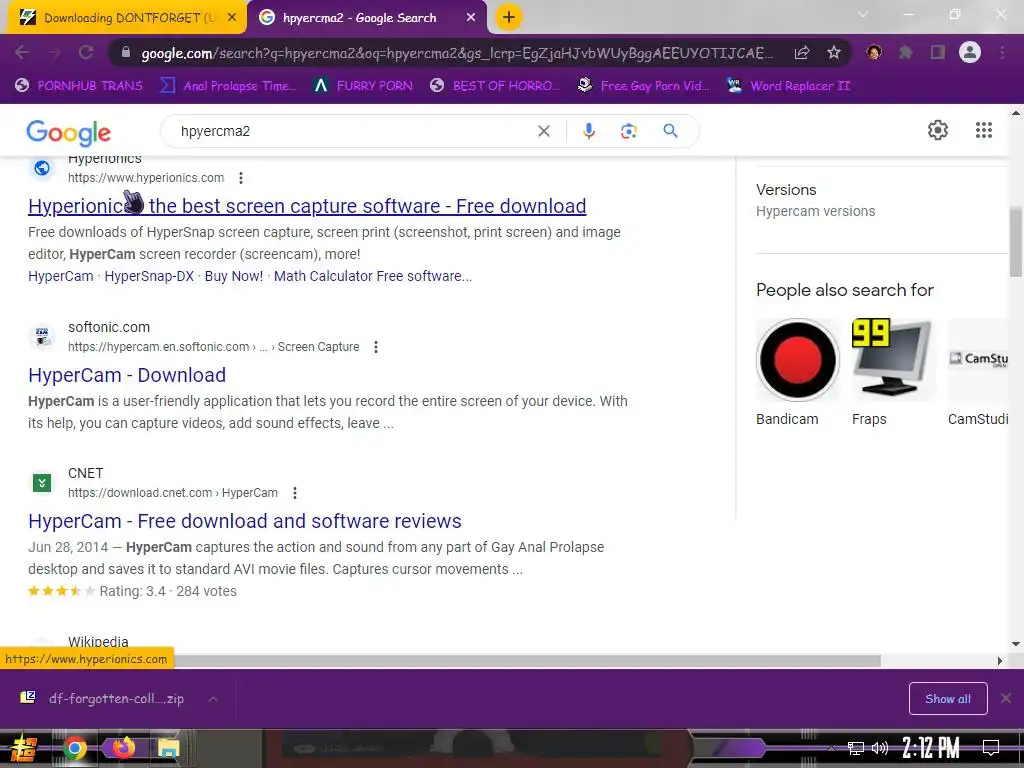Open the HyperSnap-DX sitelink
The height and width of the screenshot is (768, 1024).
tap(149, 276)
